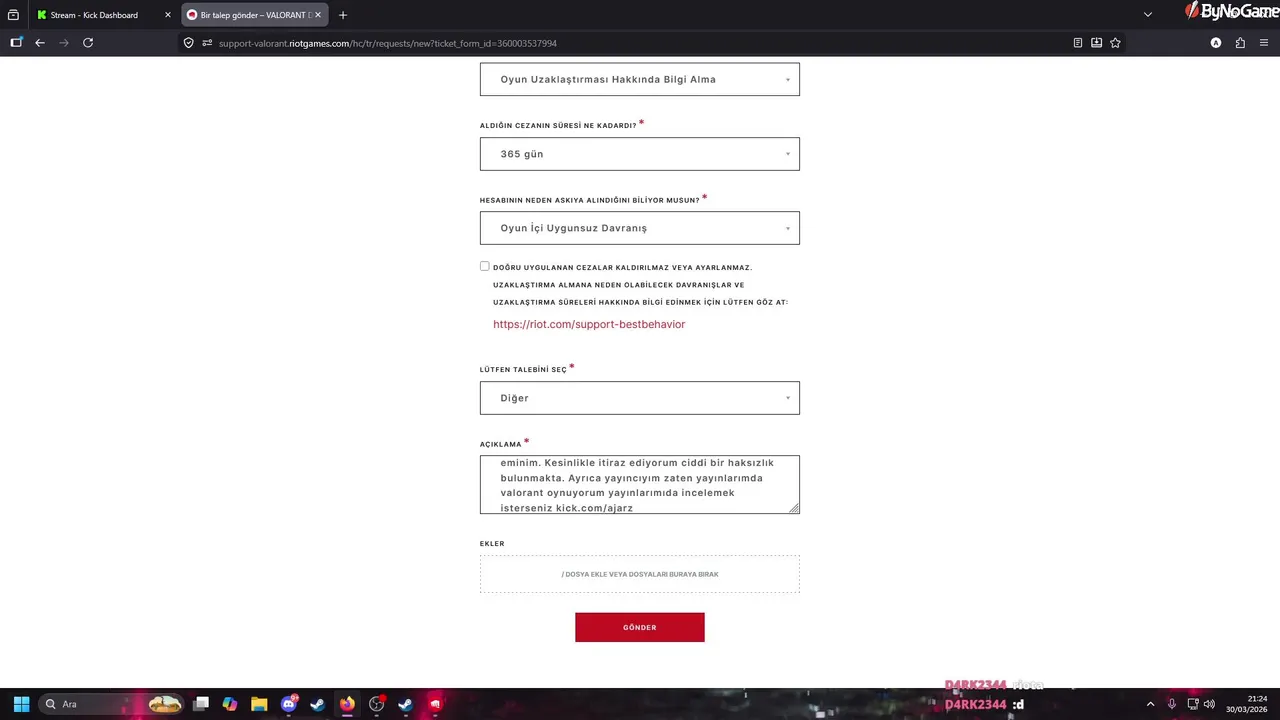
Task: Click the Dosya Ekle attachment drop zone
Action: click(640, 574)
